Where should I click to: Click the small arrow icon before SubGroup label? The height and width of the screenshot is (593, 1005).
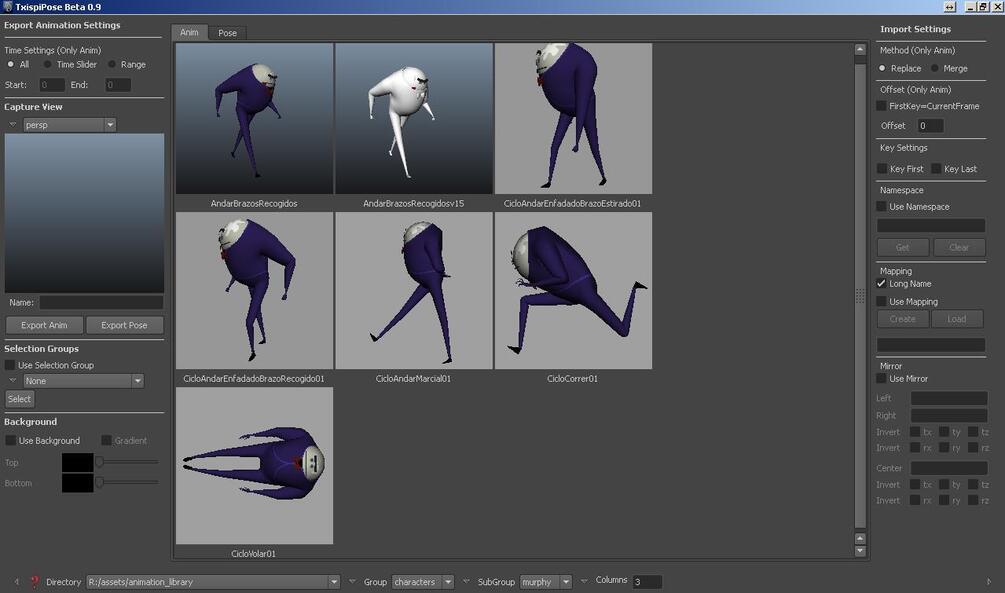click(x=466, y=581)
